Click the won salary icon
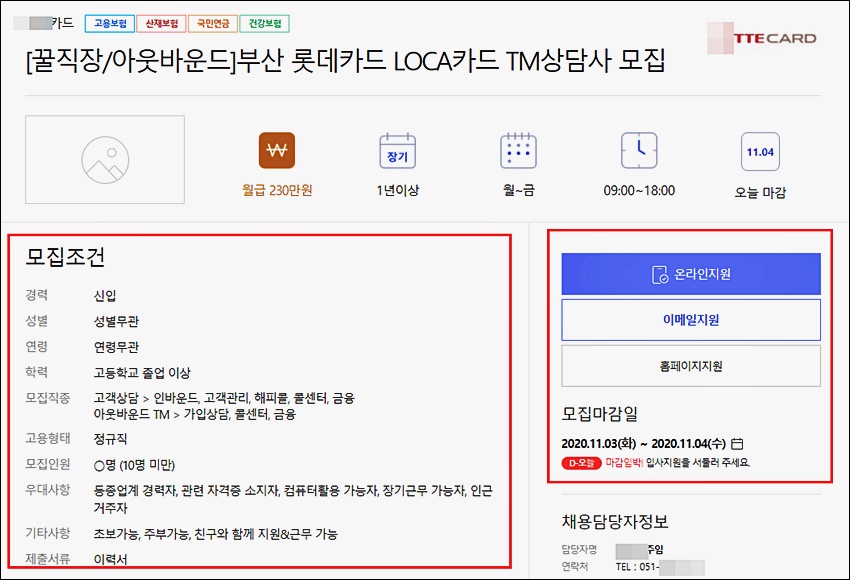 click(277, 150)
